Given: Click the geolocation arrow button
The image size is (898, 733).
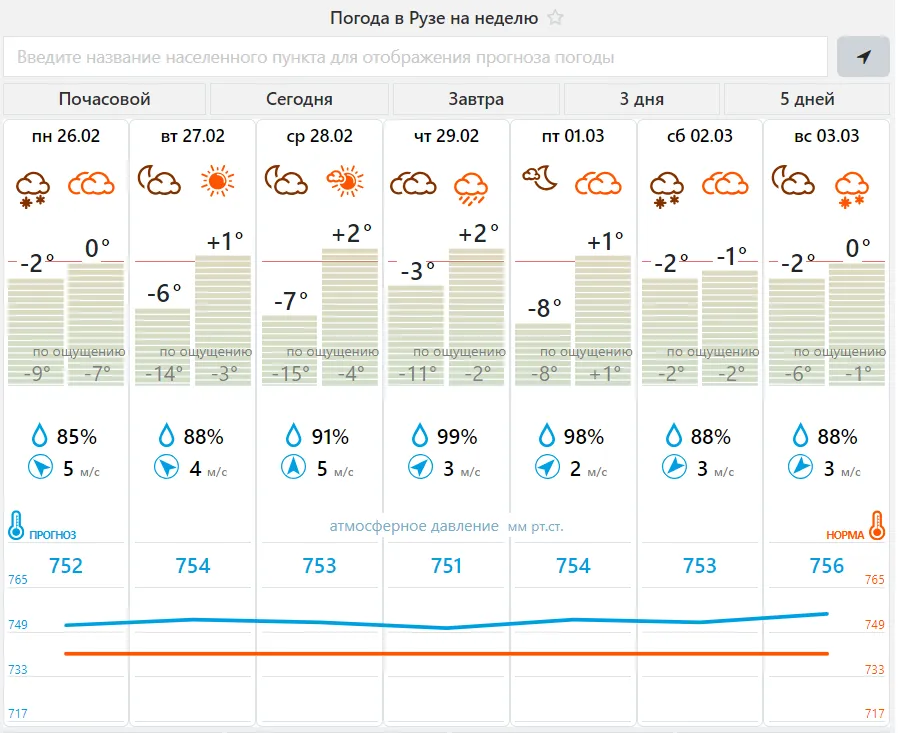Looking at the screenshot, I should click(x=863, y=57).
